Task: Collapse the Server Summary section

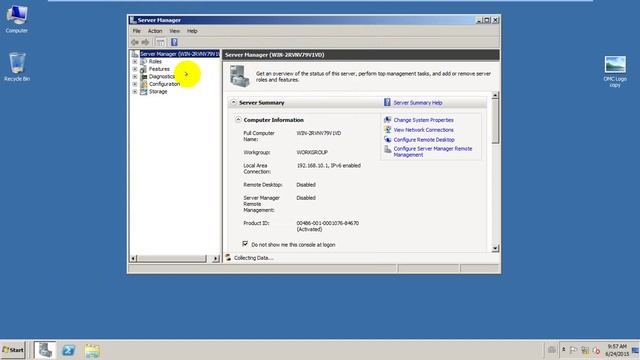Action: [x=234, y=102]
